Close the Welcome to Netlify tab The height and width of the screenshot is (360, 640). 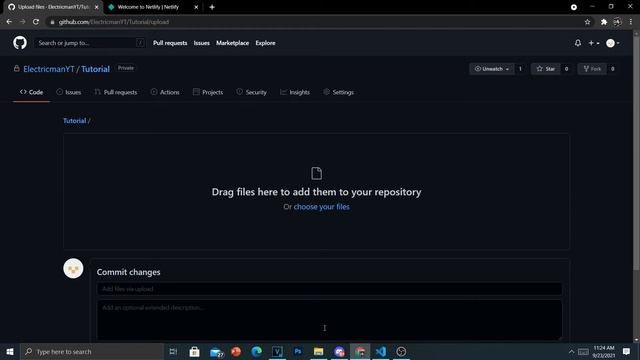pos(196,7)
